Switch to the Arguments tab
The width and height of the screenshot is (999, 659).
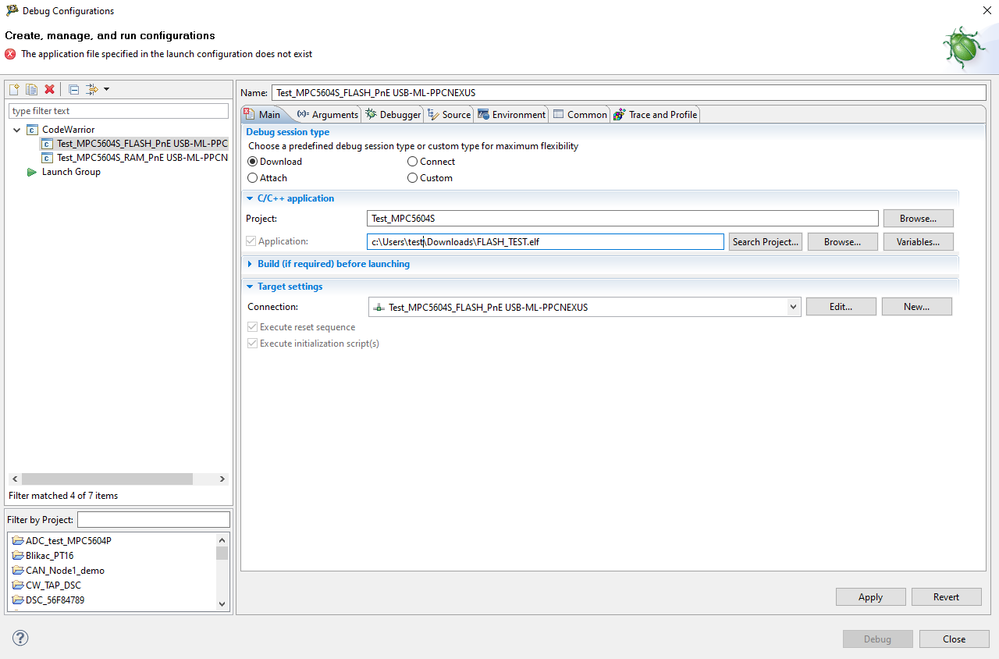point(327,115)
